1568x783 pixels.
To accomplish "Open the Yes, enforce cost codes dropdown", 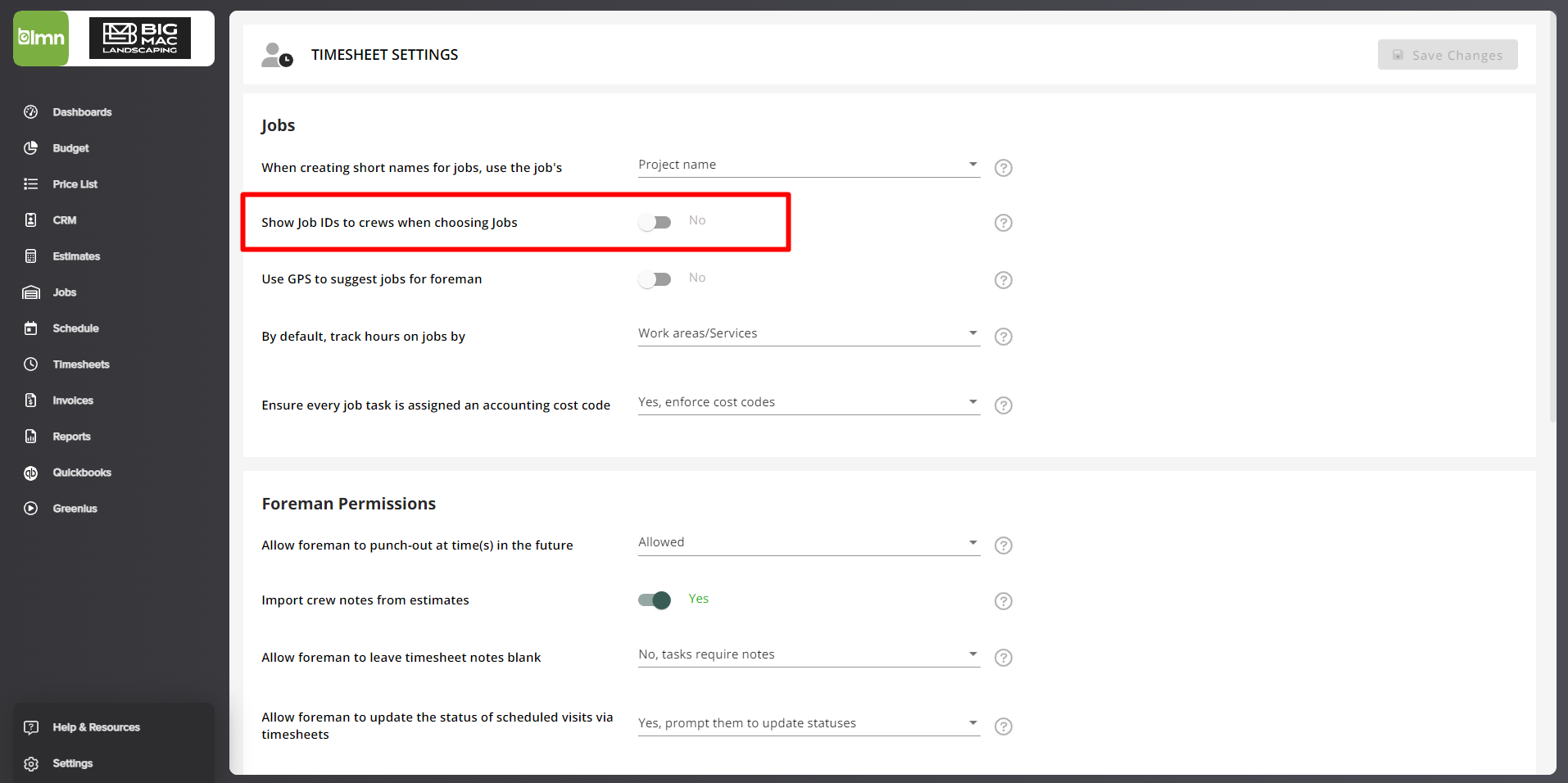I will 809,402.
